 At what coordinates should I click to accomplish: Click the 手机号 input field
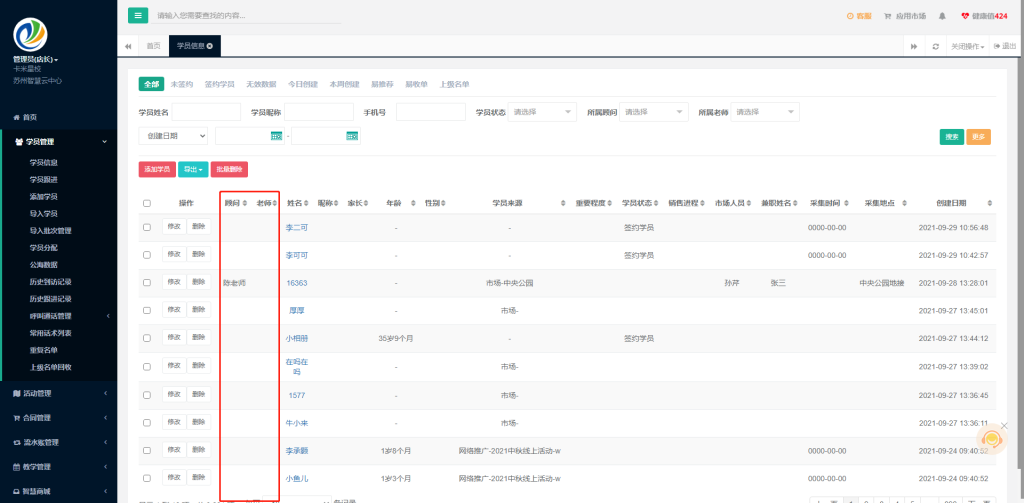pos(431,112)
